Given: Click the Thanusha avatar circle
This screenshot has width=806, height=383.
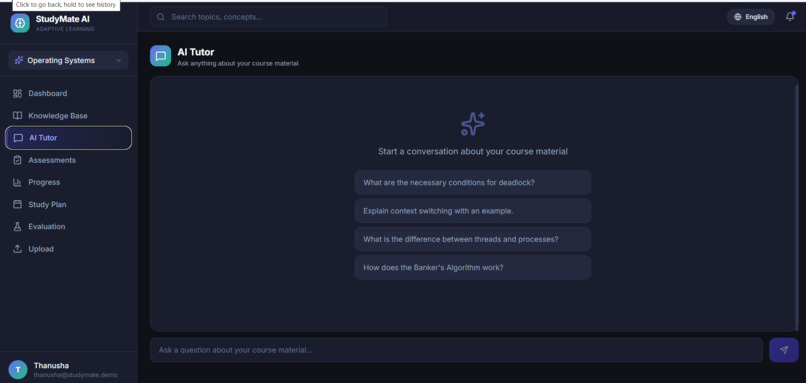Looking at the screenshot, I should pyautogui.click(x=18, y=370).
